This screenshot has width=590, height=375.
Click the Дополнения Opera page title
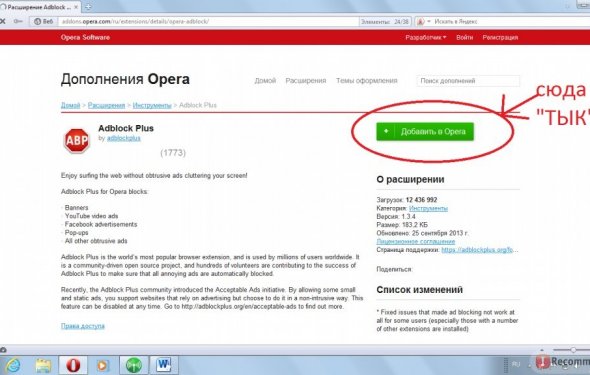[125, 79]
